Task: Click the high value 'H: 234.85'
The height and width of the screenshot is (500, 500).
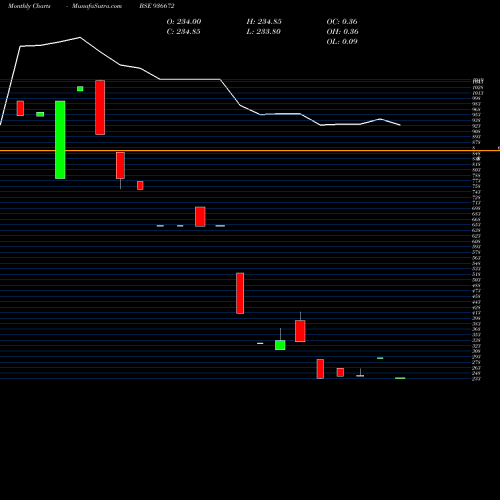Action: click(264, 22)
